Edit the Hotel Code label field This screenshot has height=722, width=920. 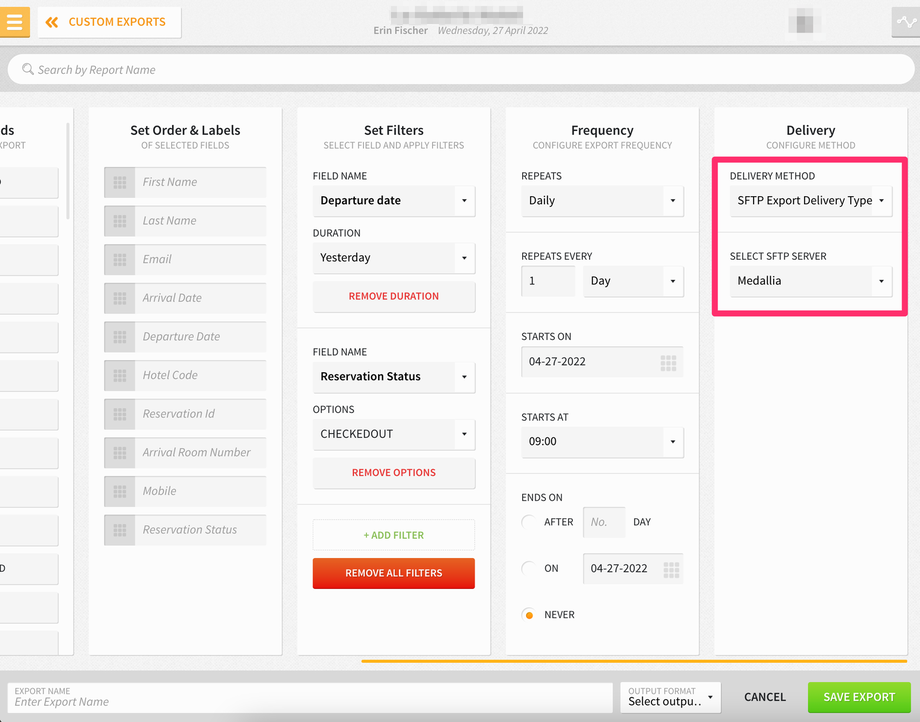[200, 375]
